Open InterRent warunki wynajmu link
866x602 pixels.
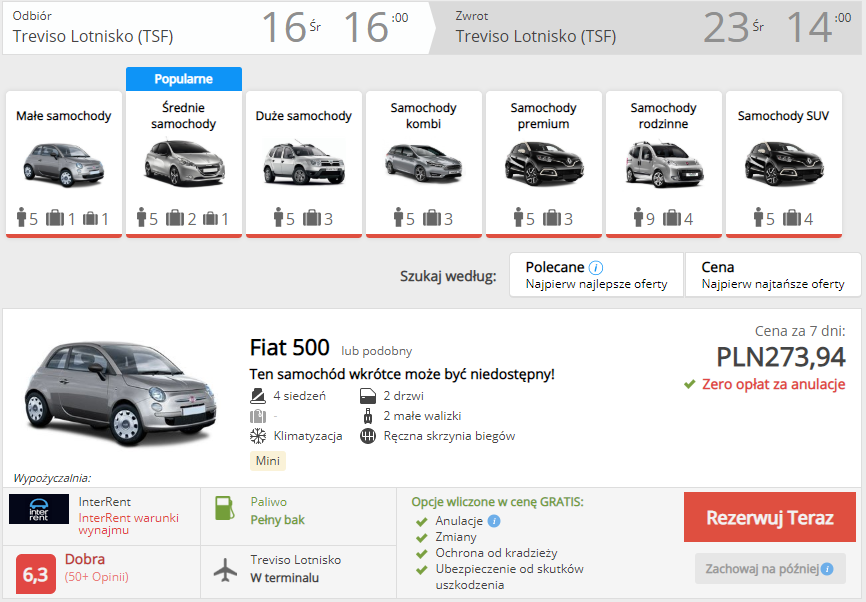(x=129, y=524)
